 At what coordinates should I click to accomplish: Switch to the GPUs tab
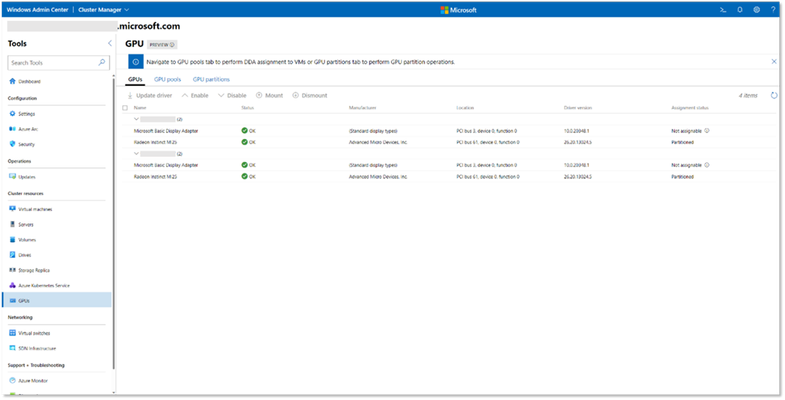click(135, 80)
